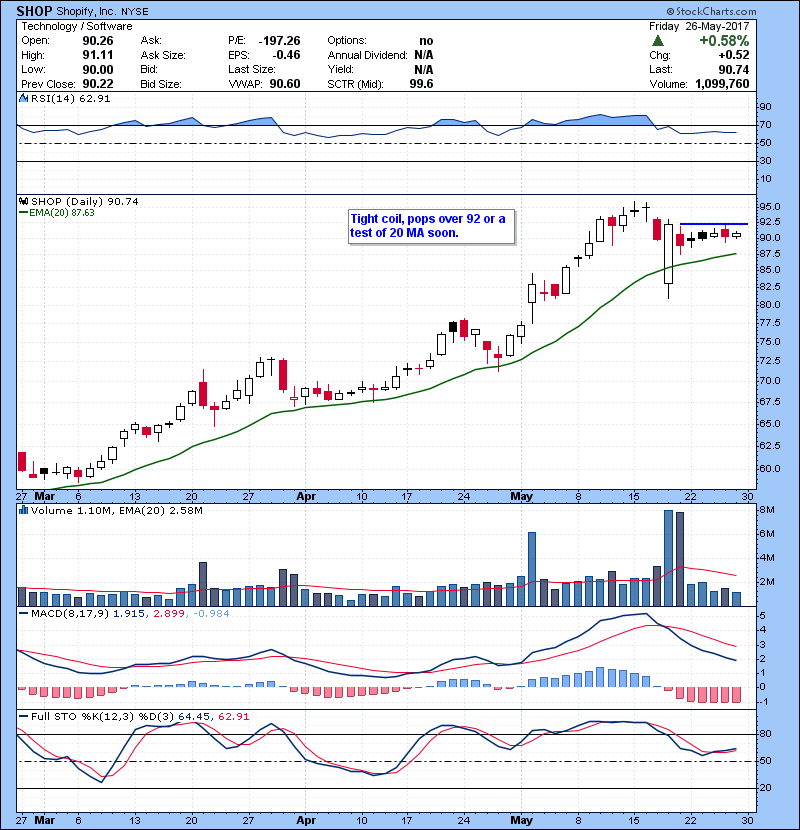Screen dimensions: 800x830
Task: Click the NYSE exchange label
Action: [x=134, y=12]
